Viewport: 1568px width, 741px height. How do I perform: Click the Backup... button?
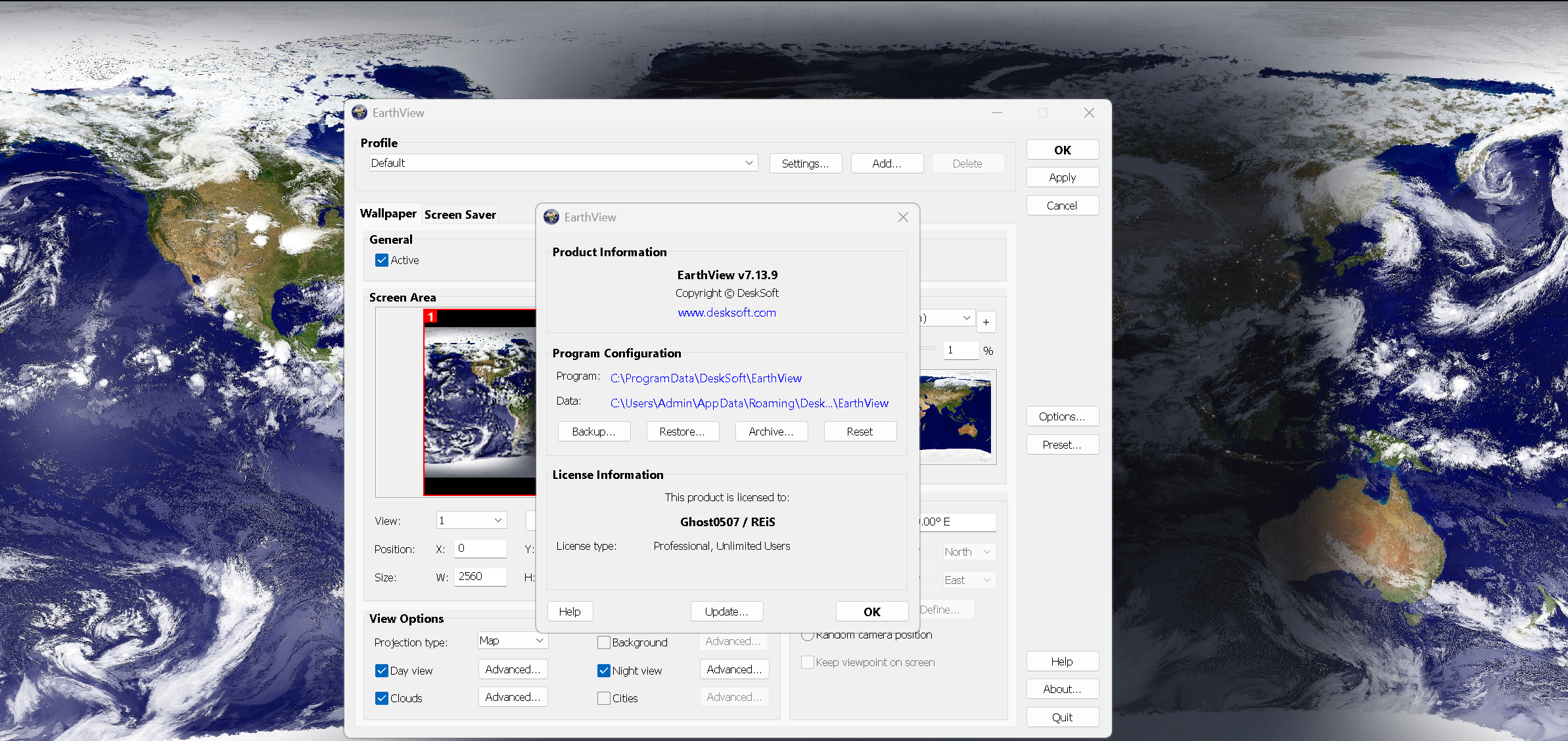[x=594, y=432]
